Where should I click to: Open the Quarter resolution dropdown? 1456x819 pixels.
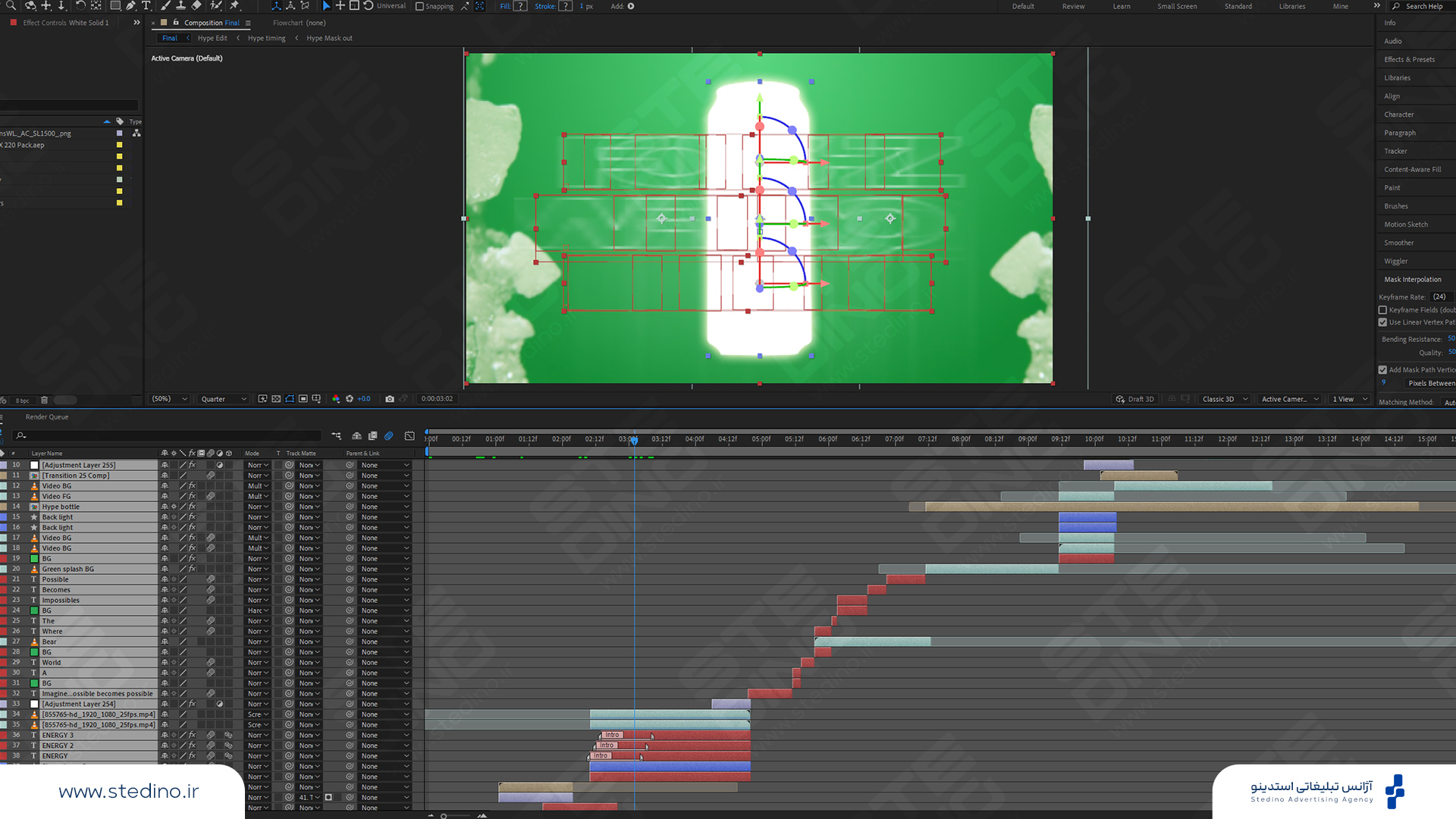(224, 399)
